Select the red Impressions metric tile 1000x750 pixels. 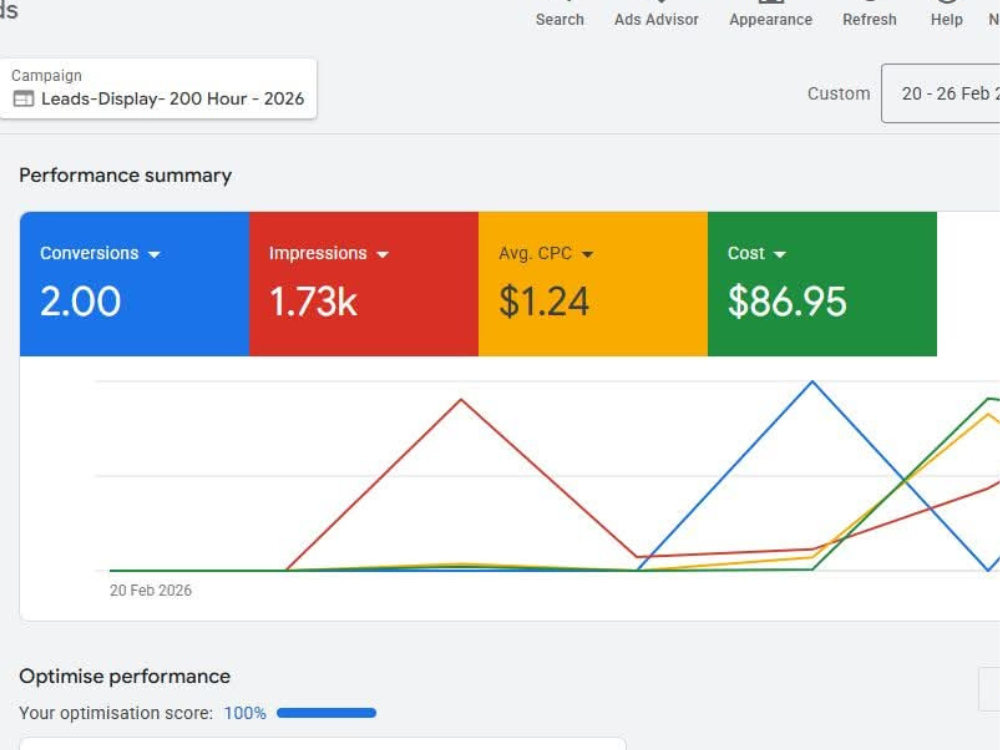pos(364,284)
